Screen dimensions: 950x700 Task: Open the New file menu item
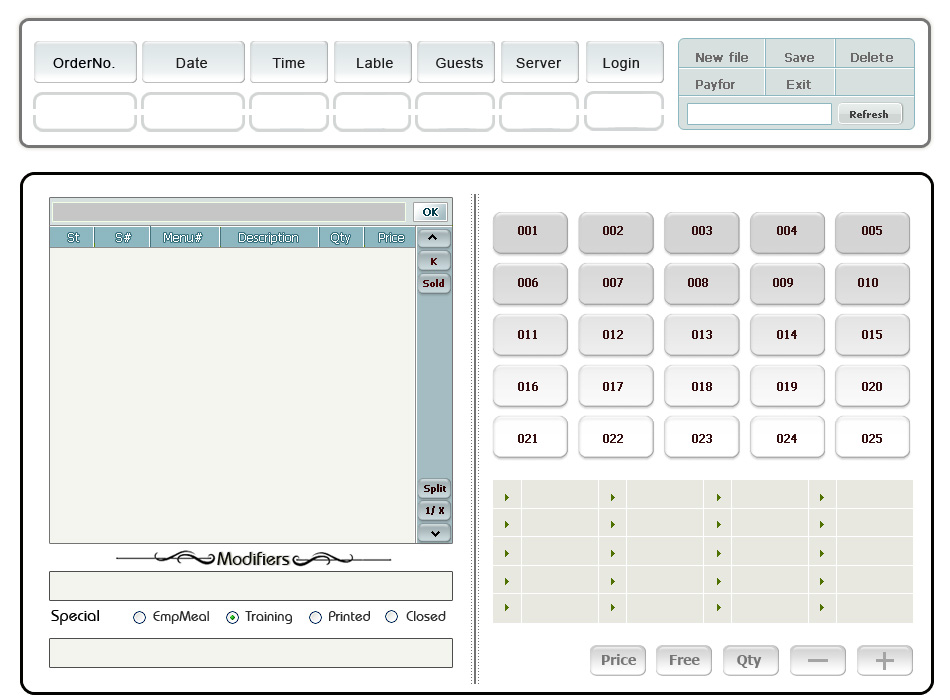[x=721, y=57]
